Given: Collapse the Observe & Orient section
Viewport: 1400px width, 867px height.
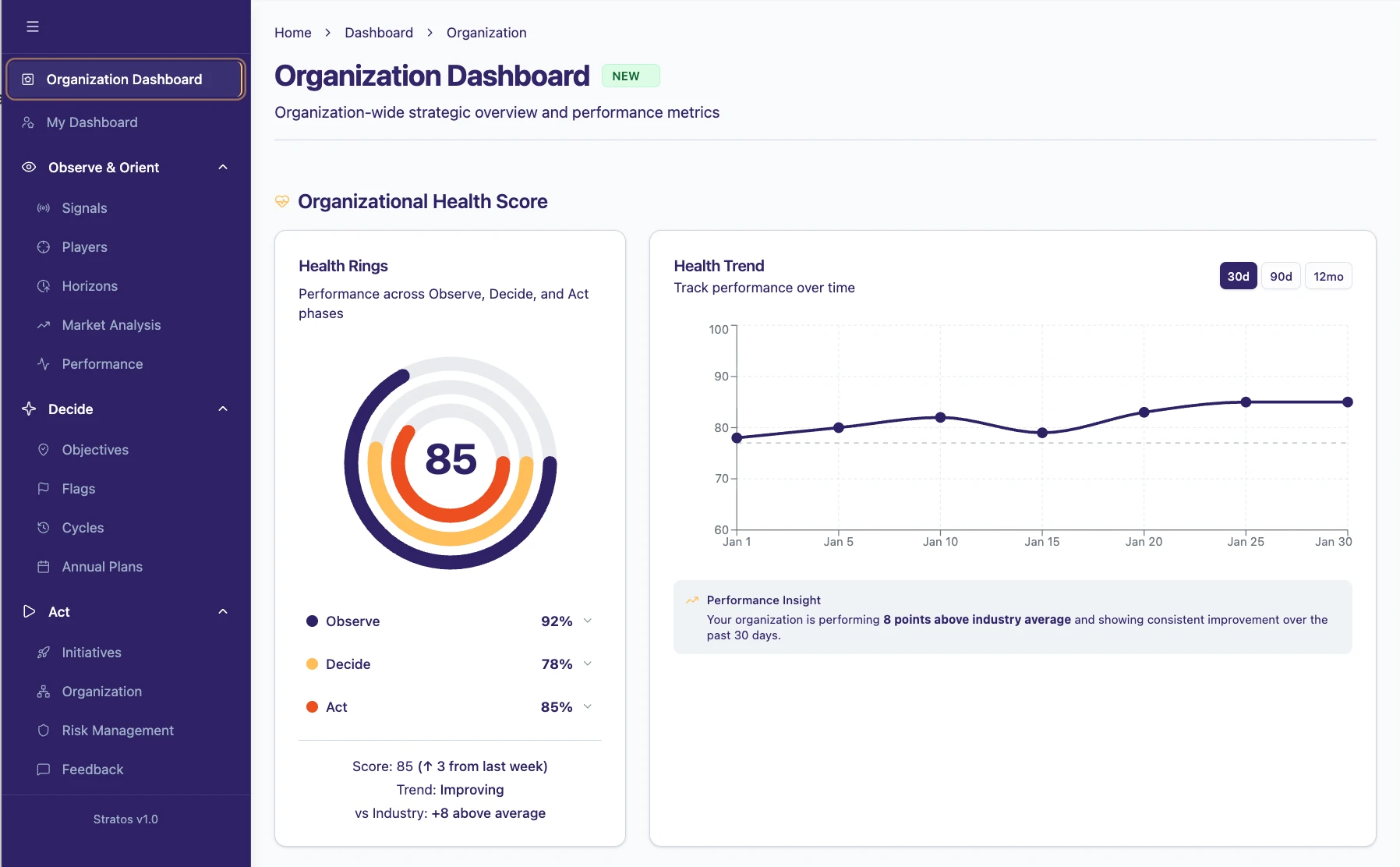Looking at the screenshot, I should coord(223,167).
